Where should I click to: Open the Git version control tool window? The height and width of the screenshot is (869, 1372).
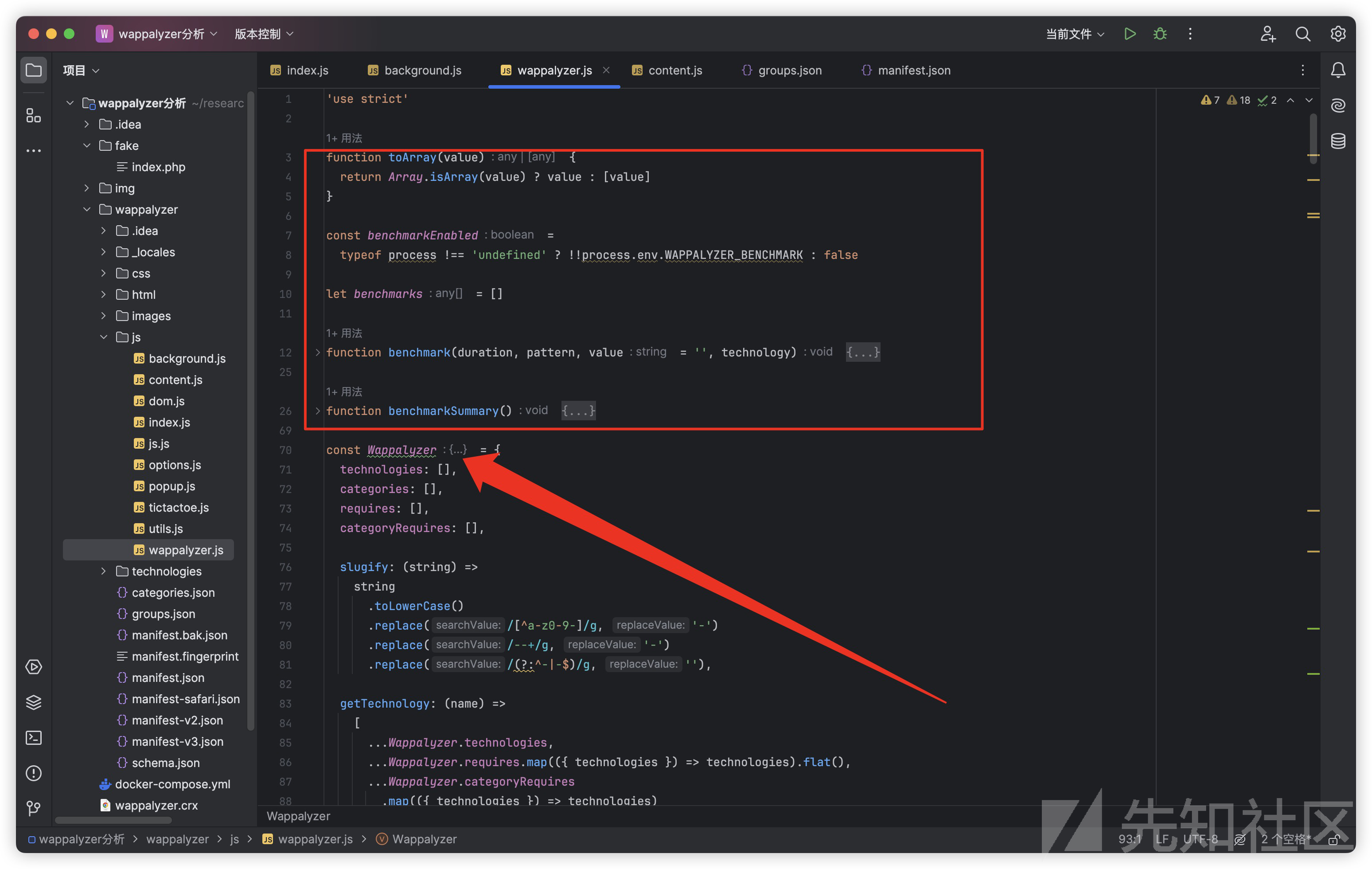click(x=34, y=808)
